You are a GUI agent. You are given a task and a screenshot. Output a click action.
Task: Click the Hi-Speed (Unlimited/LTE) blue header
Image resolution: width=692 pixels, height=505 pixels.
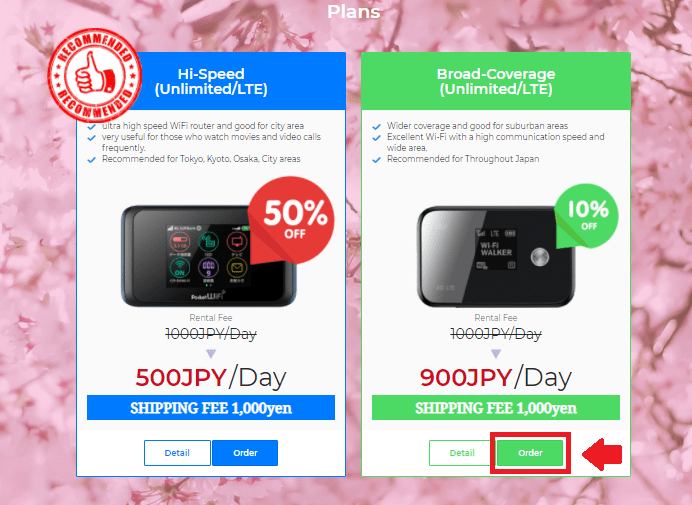211,81
